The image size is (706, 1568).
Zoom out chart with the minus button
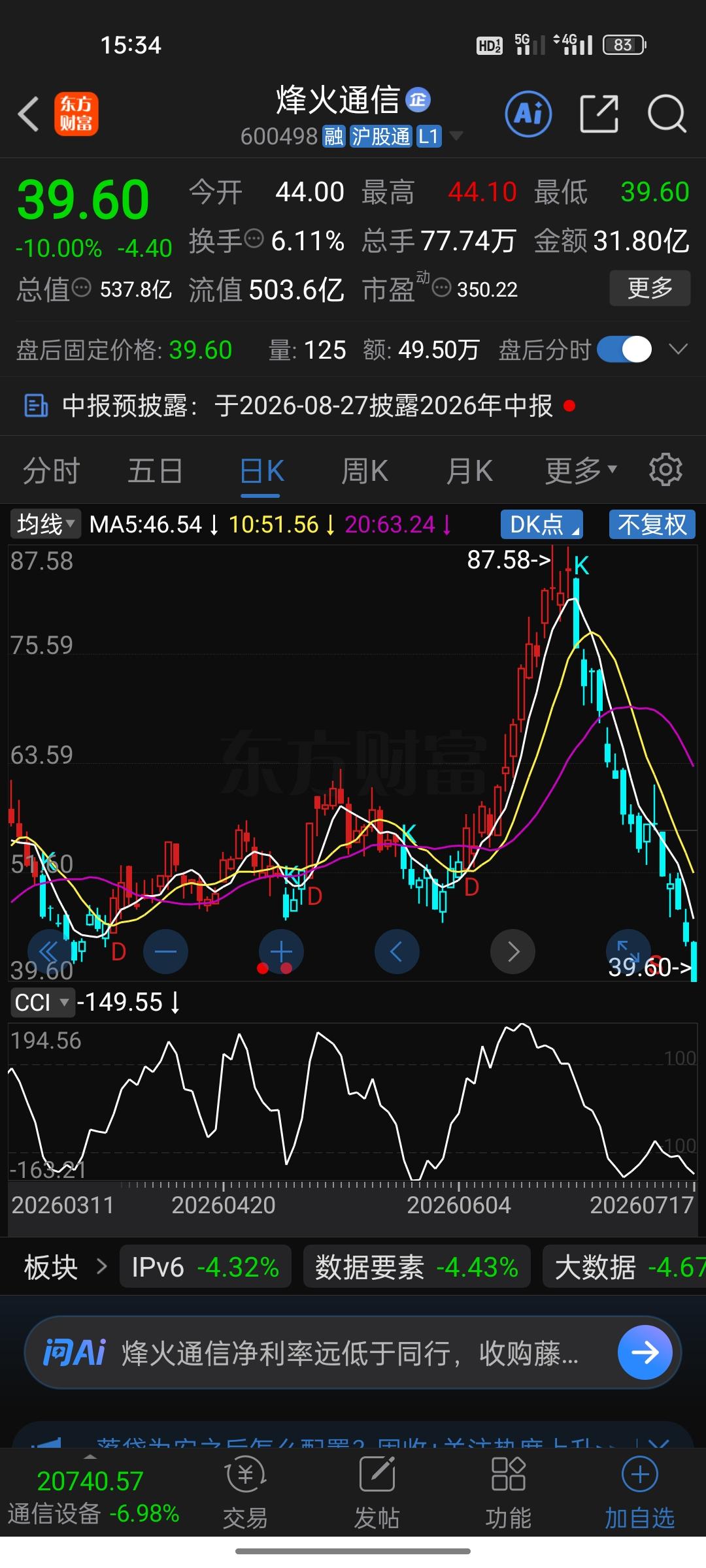(x=165, y=951)
